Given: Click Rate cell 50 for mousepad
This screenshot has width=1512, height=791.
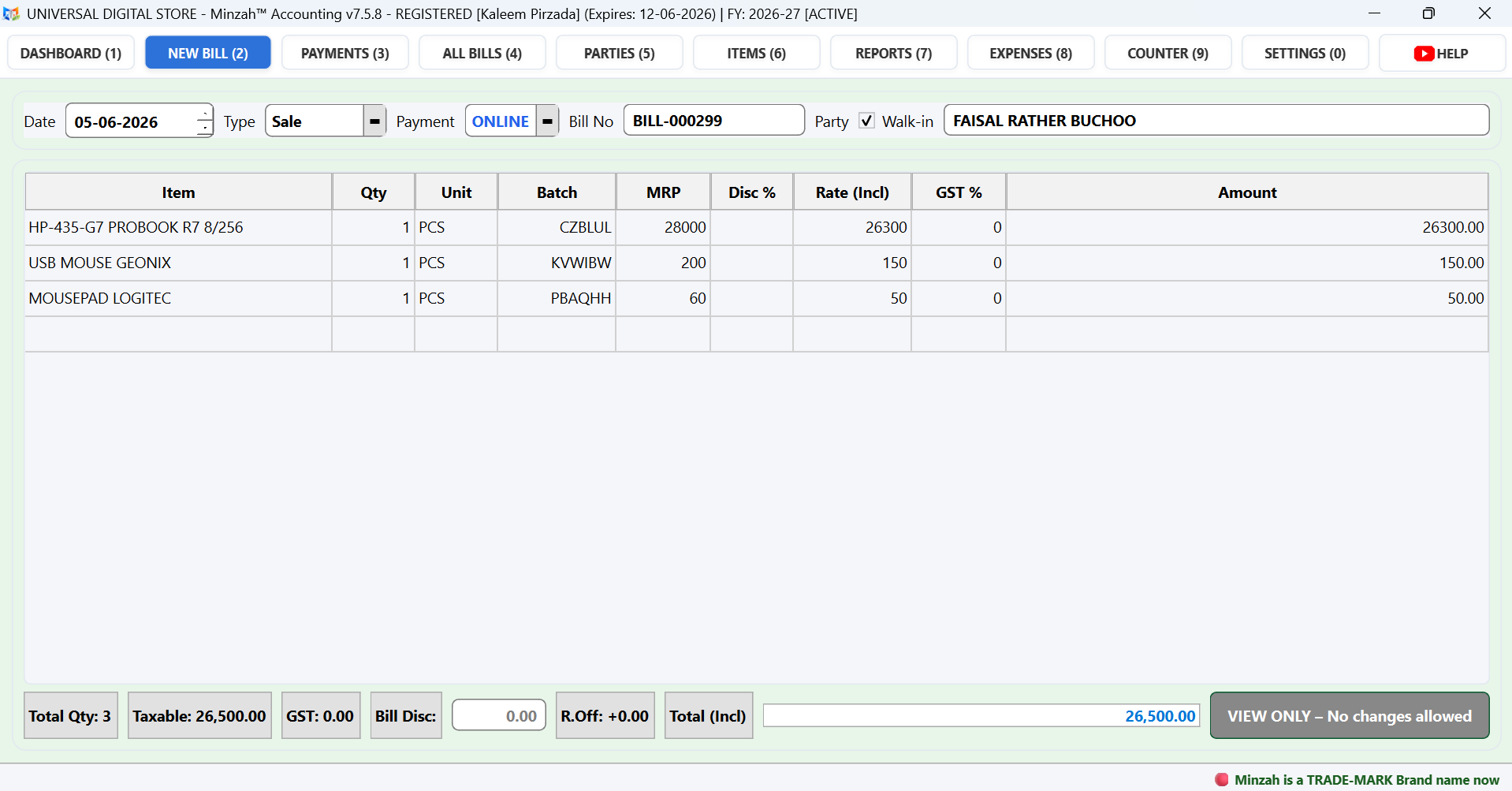Looking at the screenshot, I should click(852, 298).
